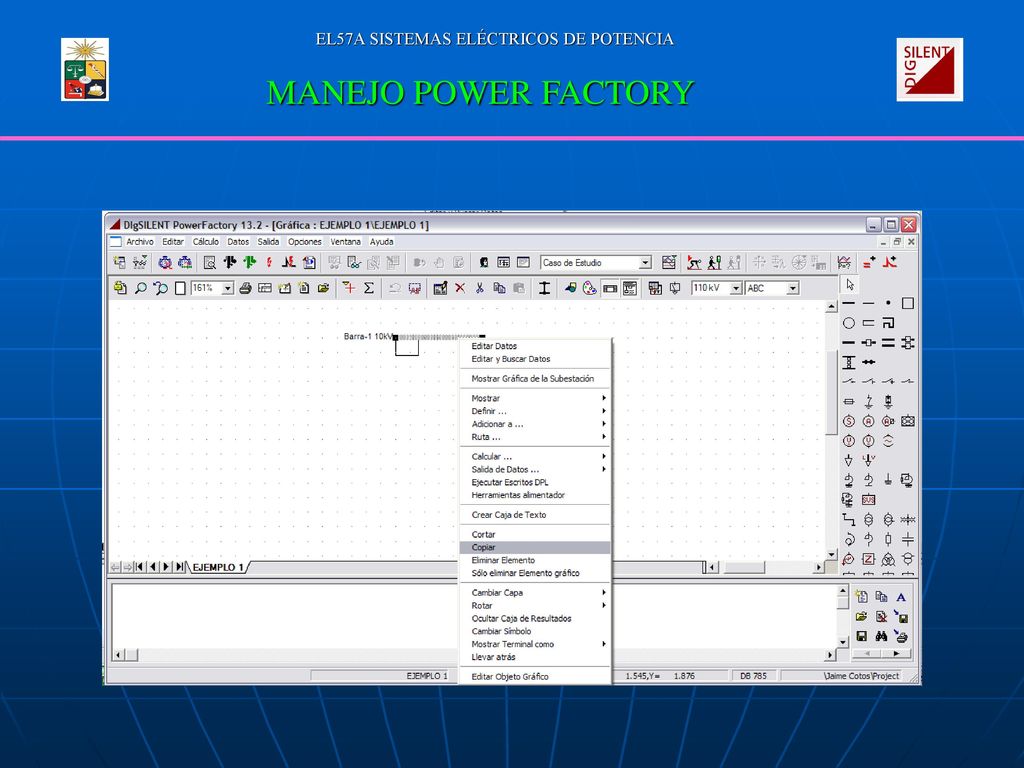1024x768 pixels.
Task: Open the Cálculo menu
Action: click(x=206, y=242)
